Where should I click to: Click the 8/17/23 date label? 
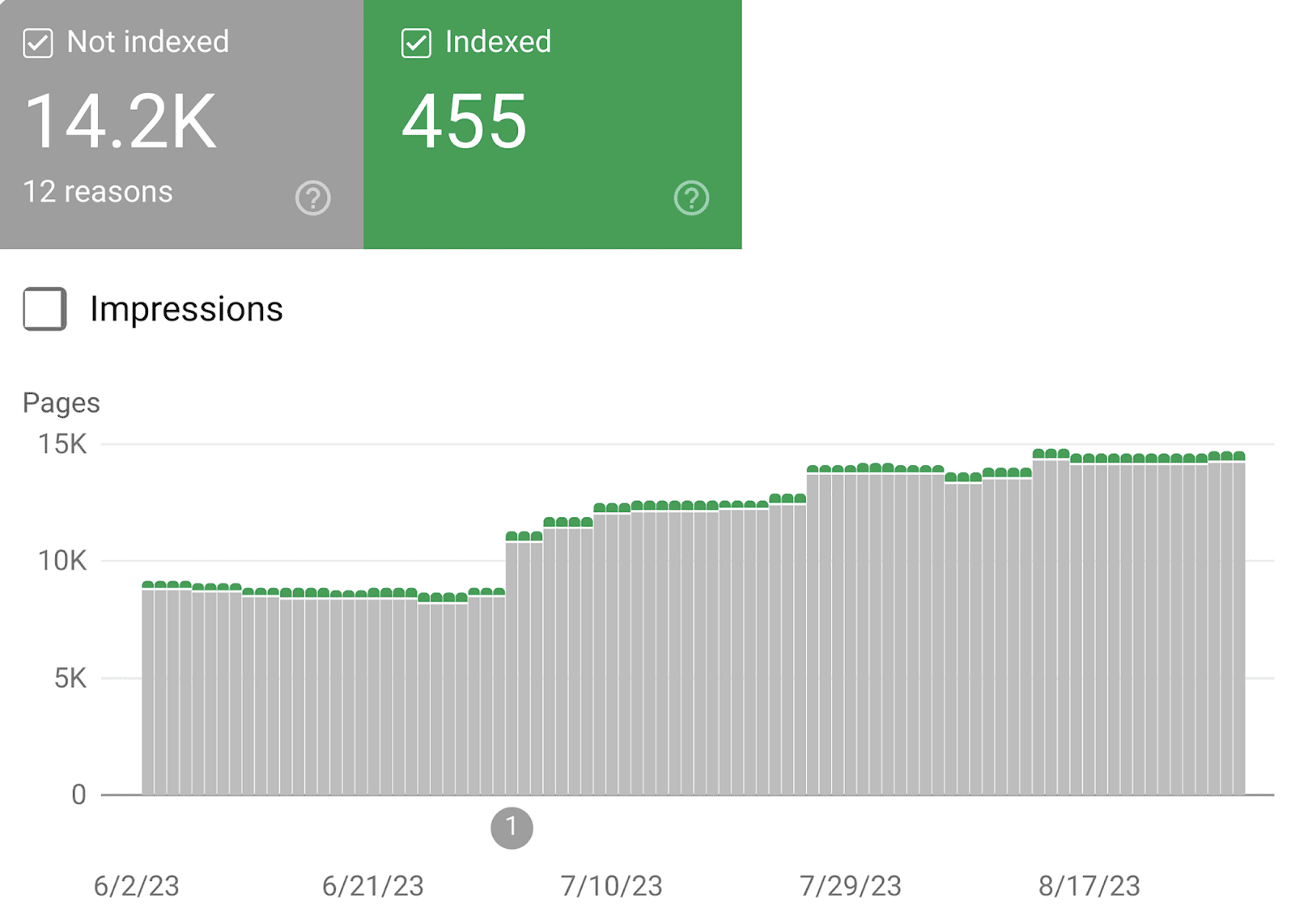coord(1089,886)
